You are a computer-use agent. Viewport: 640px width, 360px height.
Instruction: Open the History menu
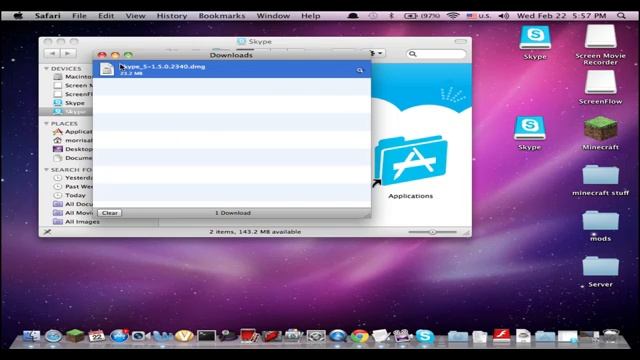click(x=172, y=16)
